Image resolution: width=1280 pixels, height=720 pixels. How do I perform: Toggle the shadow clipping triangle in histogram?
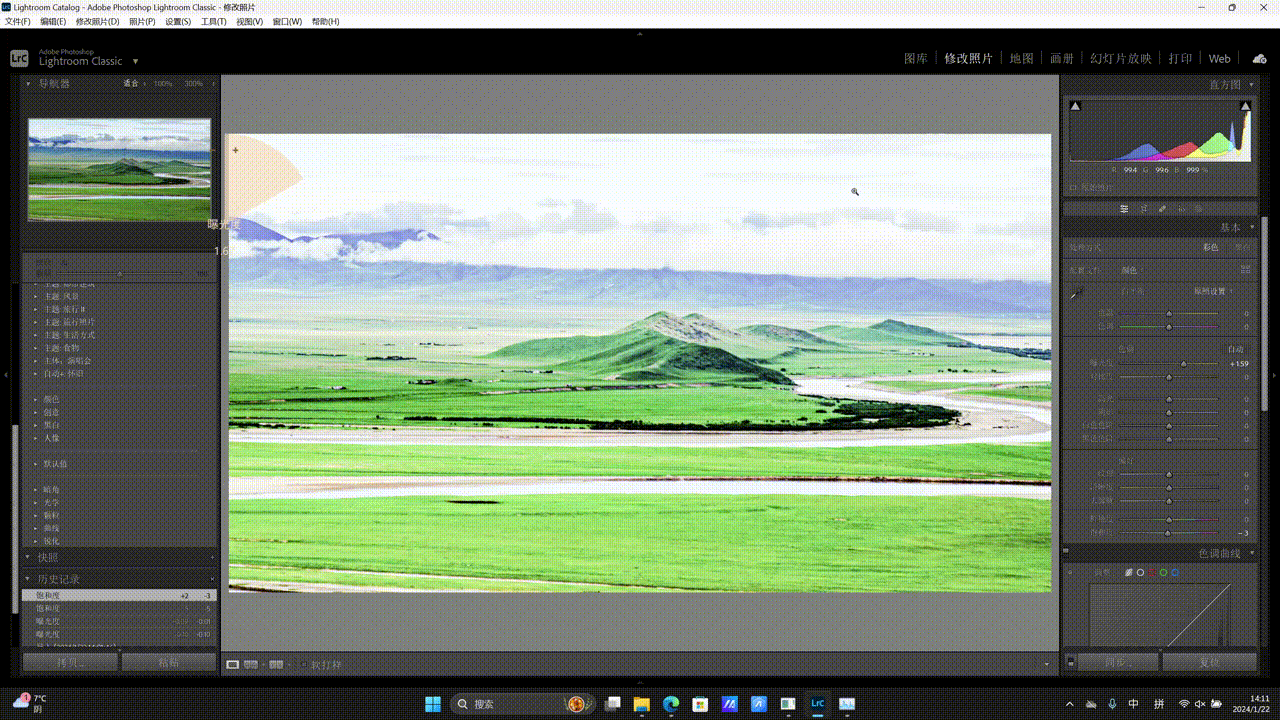coord(1075,106)
